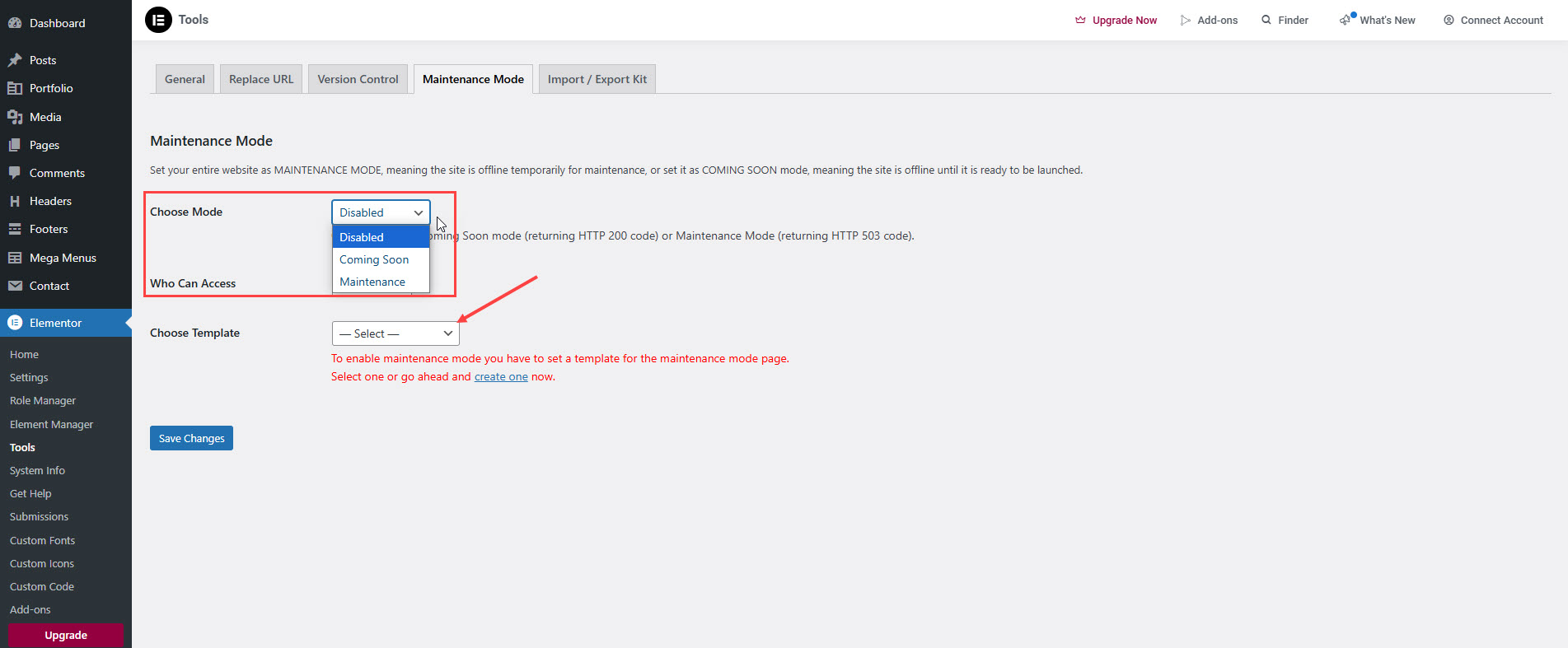
Task: Click the Footers icon in sidebar
Action: [15, 229]
